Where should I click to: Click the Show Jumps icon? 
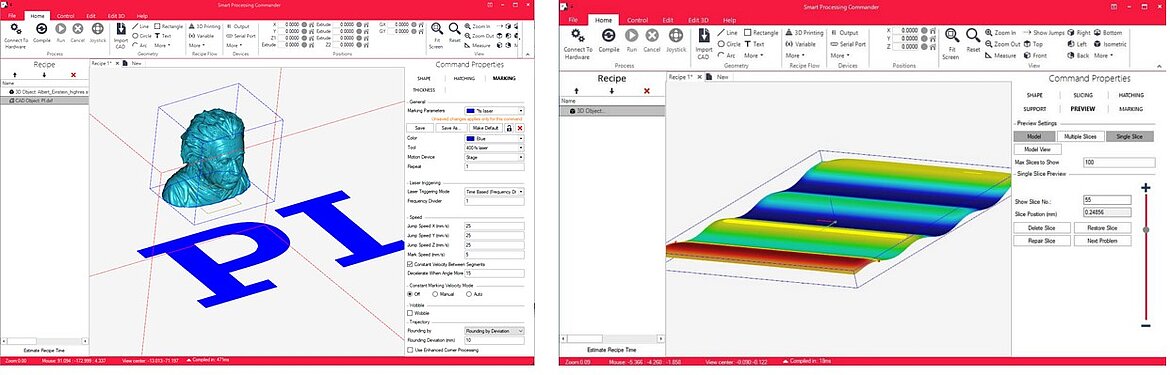[1027, 33]
